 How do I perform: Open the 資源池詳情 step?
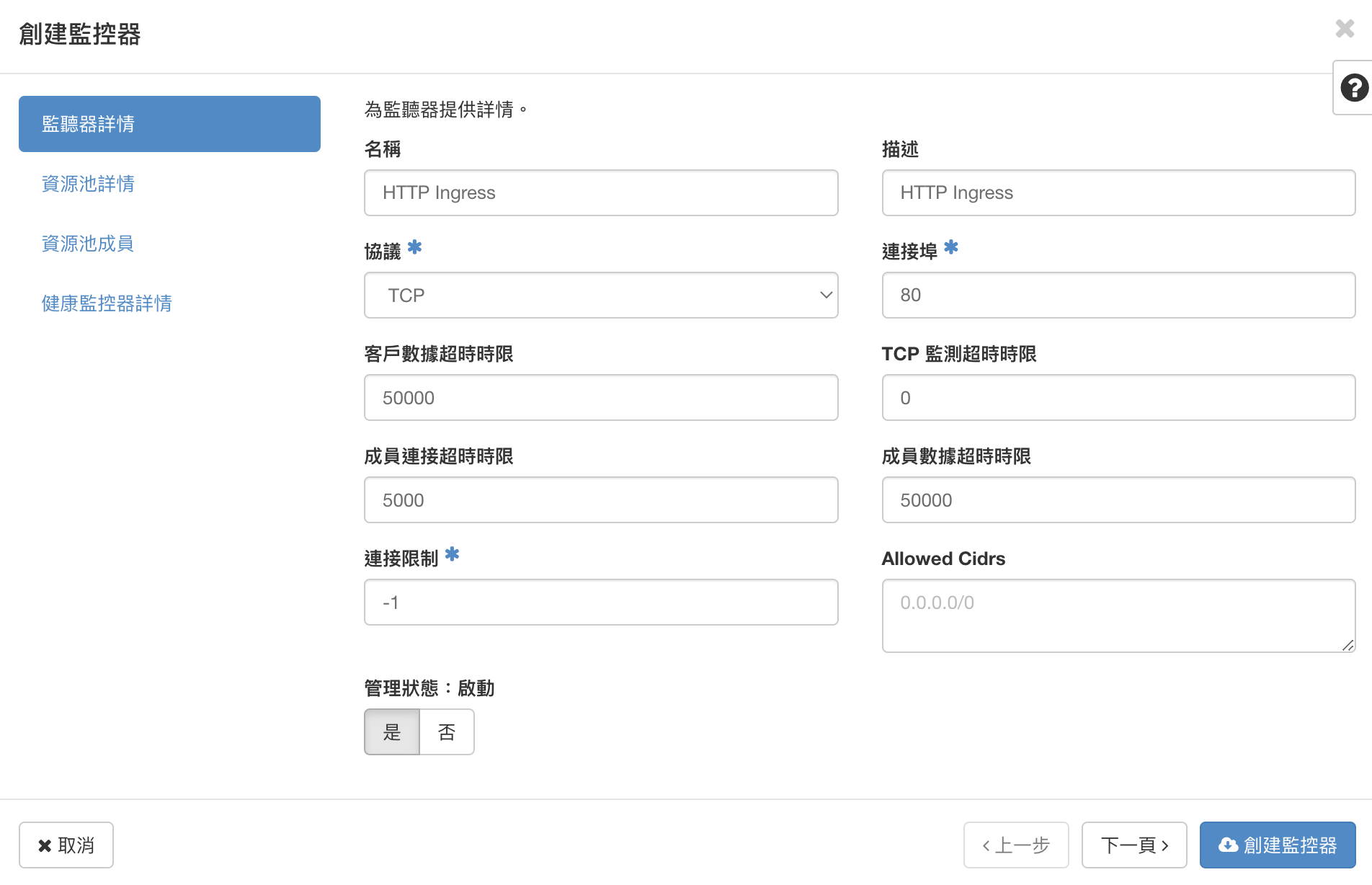(x=88, y=184)
